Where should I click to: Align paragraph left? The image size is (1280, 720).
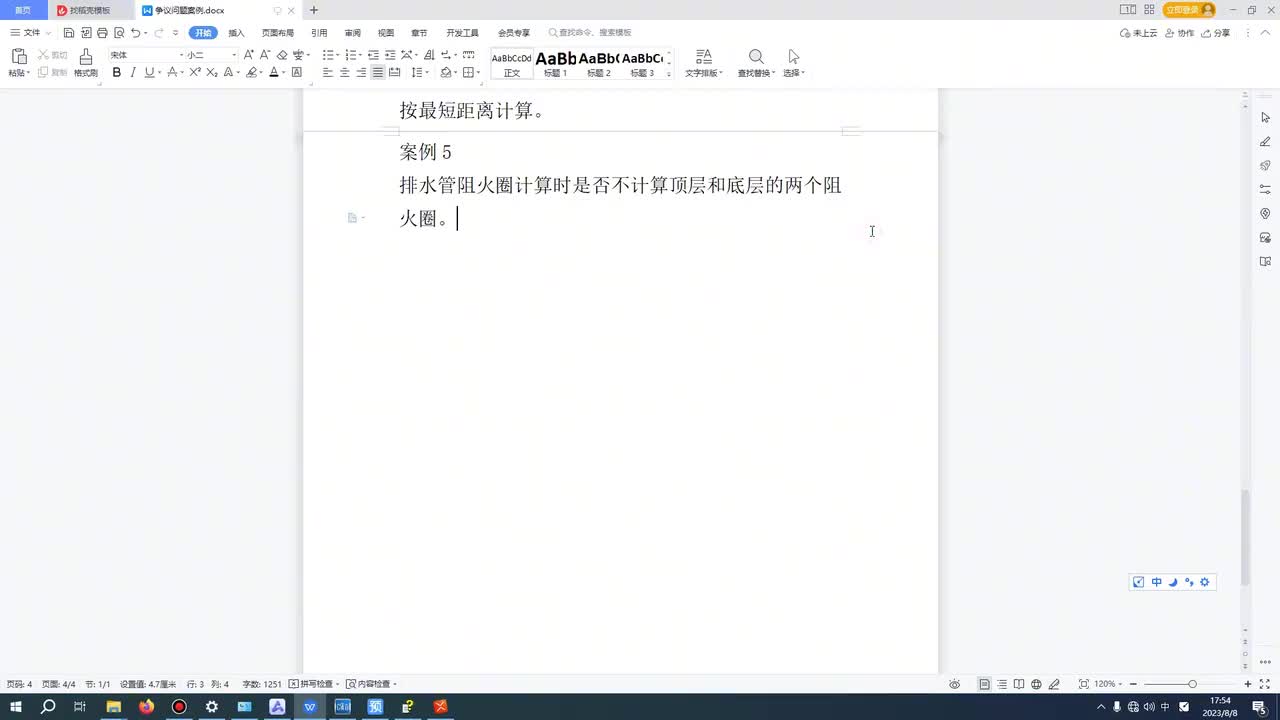328,73
